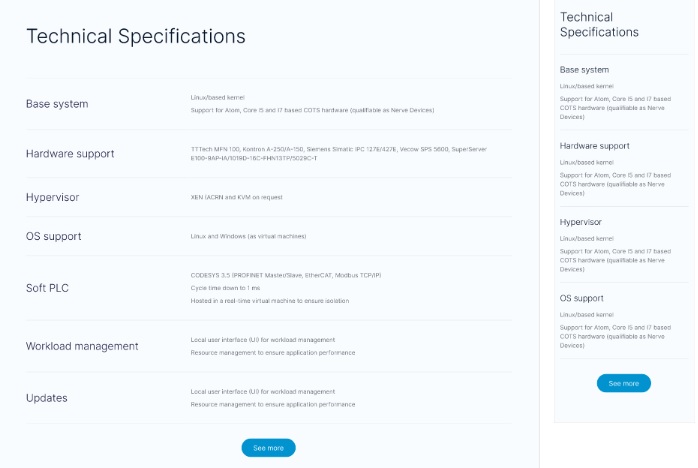Click Linux and Windows virtual machines text
The width and height of the screenshot is (698, 468).
point(248,236)
